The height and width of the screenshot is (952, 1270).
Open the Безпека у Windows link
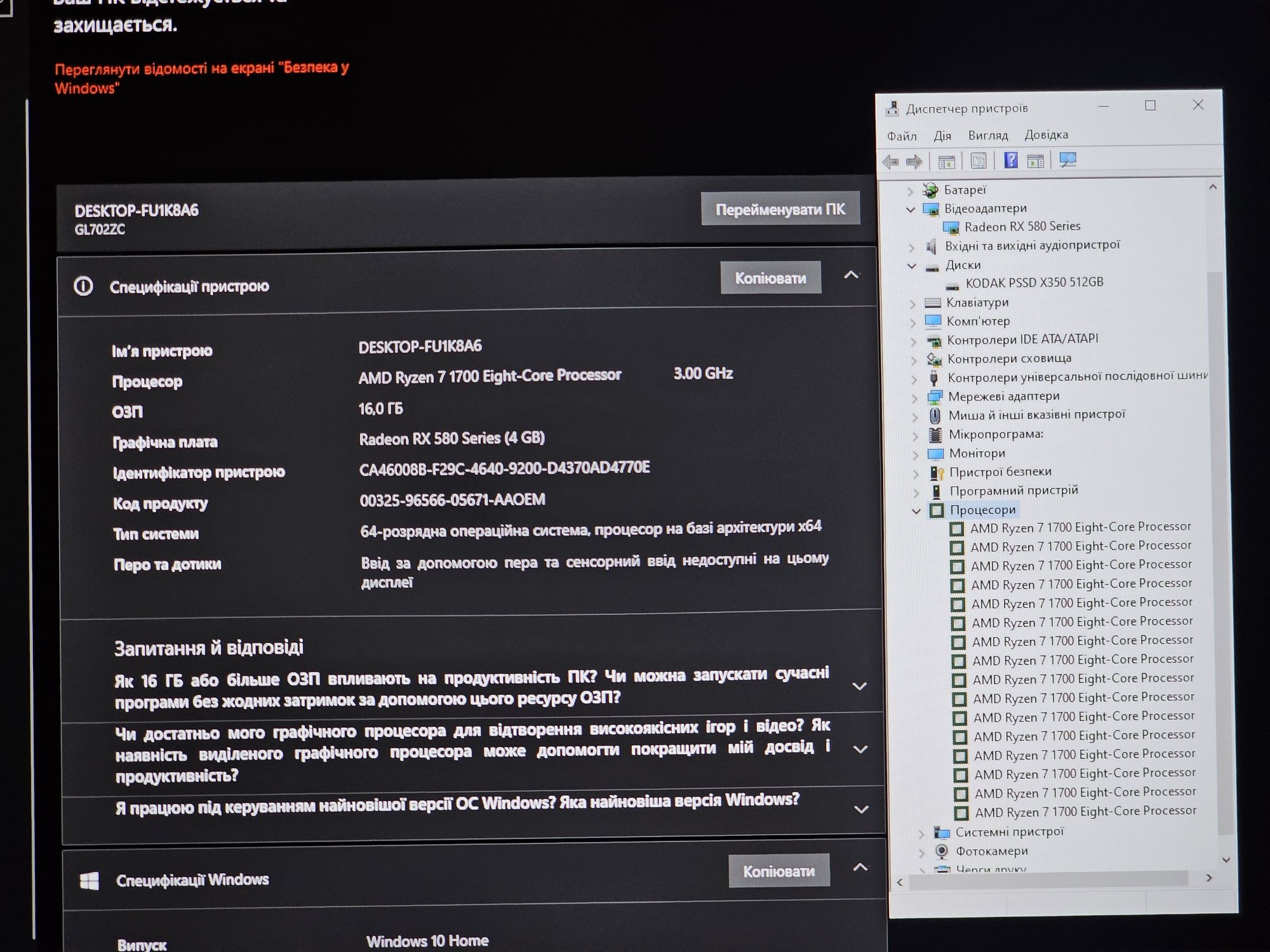(202, 77)
